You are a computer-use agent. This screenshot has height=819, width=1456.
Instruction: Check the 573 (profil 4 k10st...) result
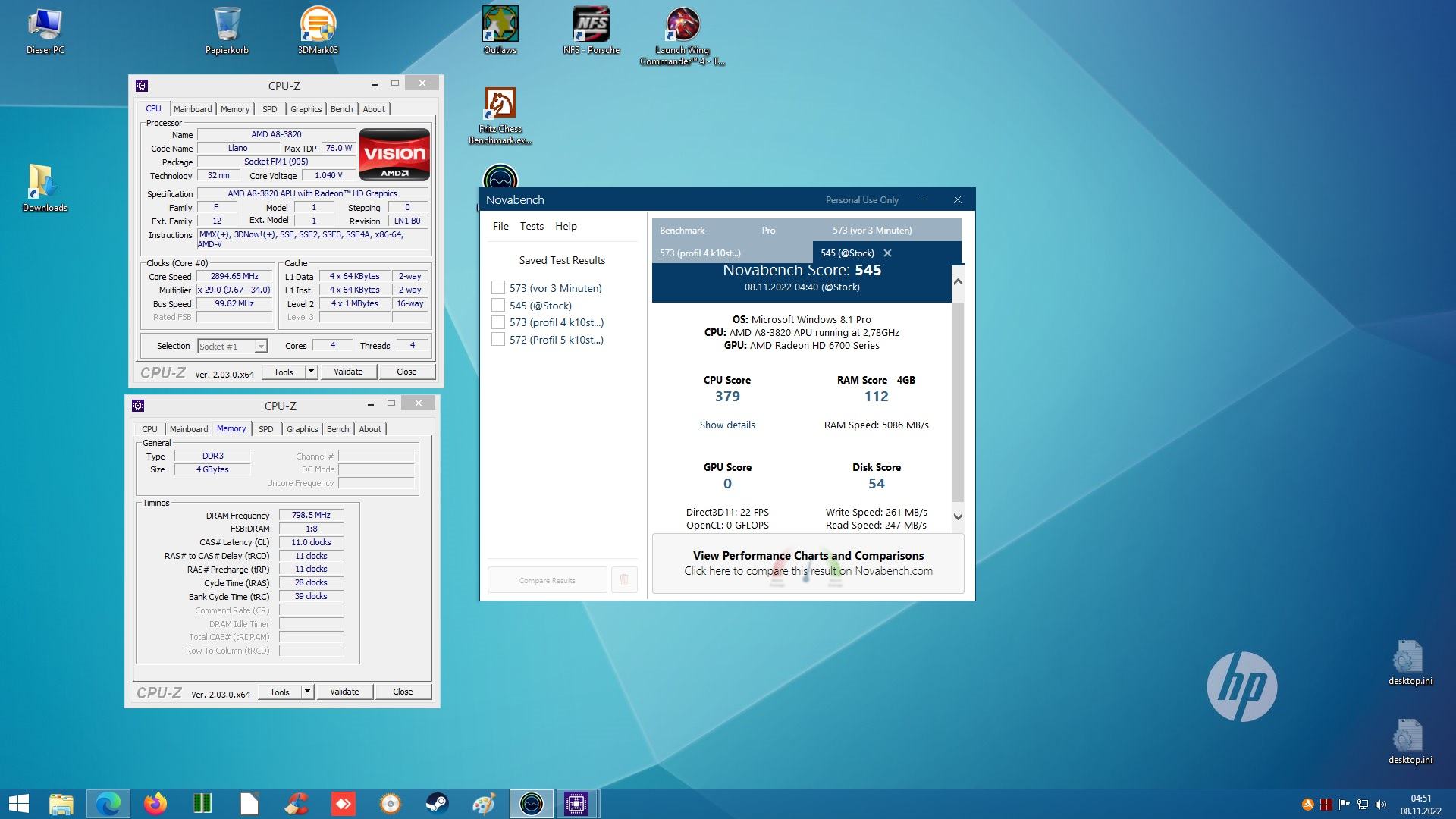tap(498, 322)
